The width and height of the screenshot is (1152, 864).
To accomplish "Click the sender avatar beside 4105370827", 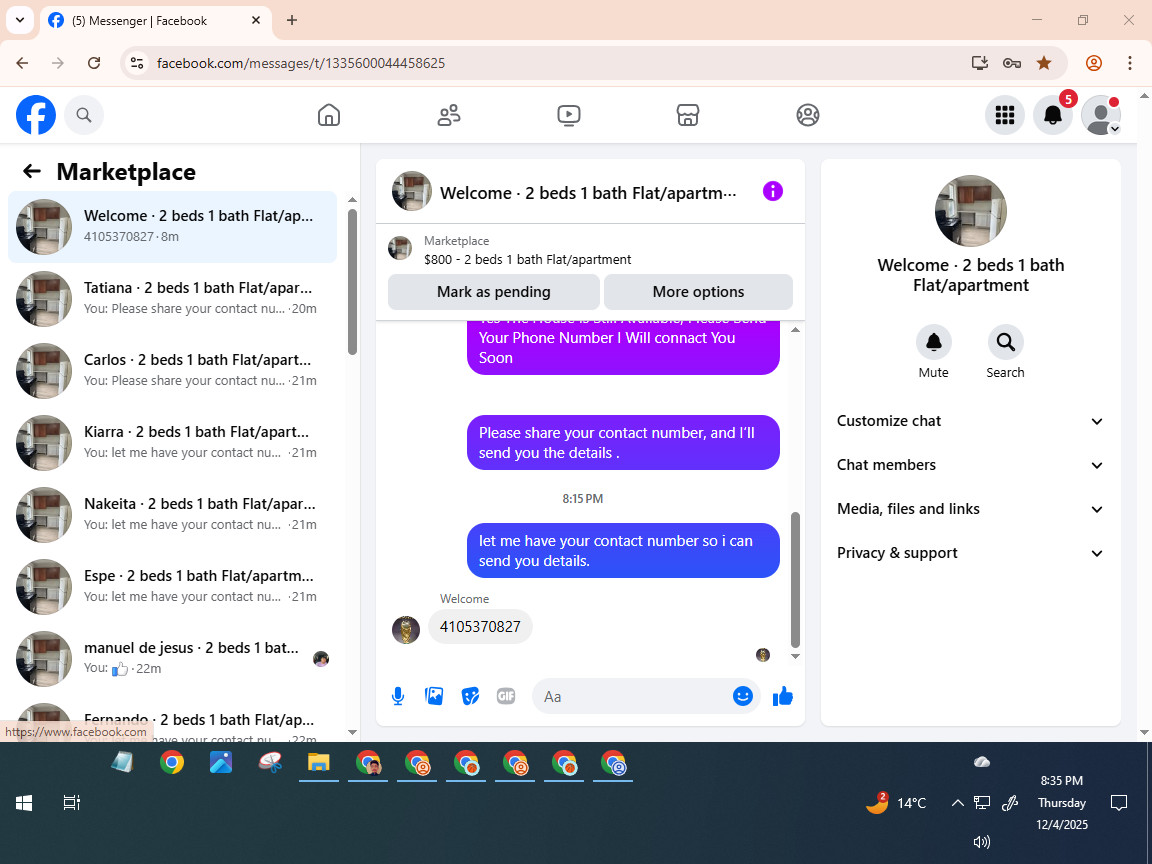I will click(x=406, y=630).
